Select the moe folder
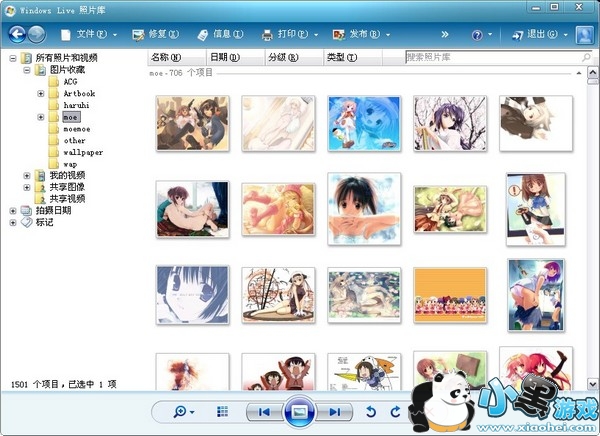This screenshot has height=436, width=600. (x=71, y=117)
